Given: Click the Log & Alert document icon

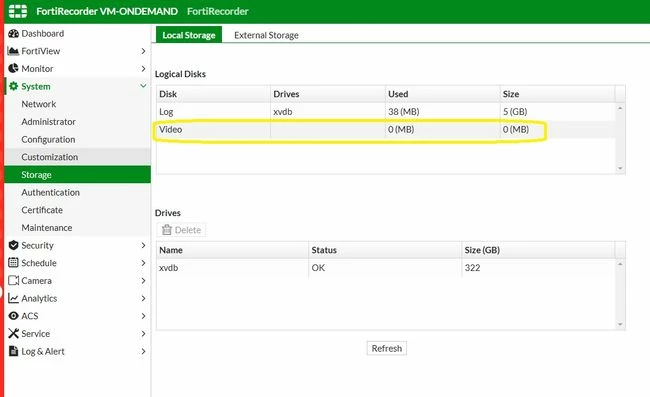Looking at the screenshot, I should (13, 351).
